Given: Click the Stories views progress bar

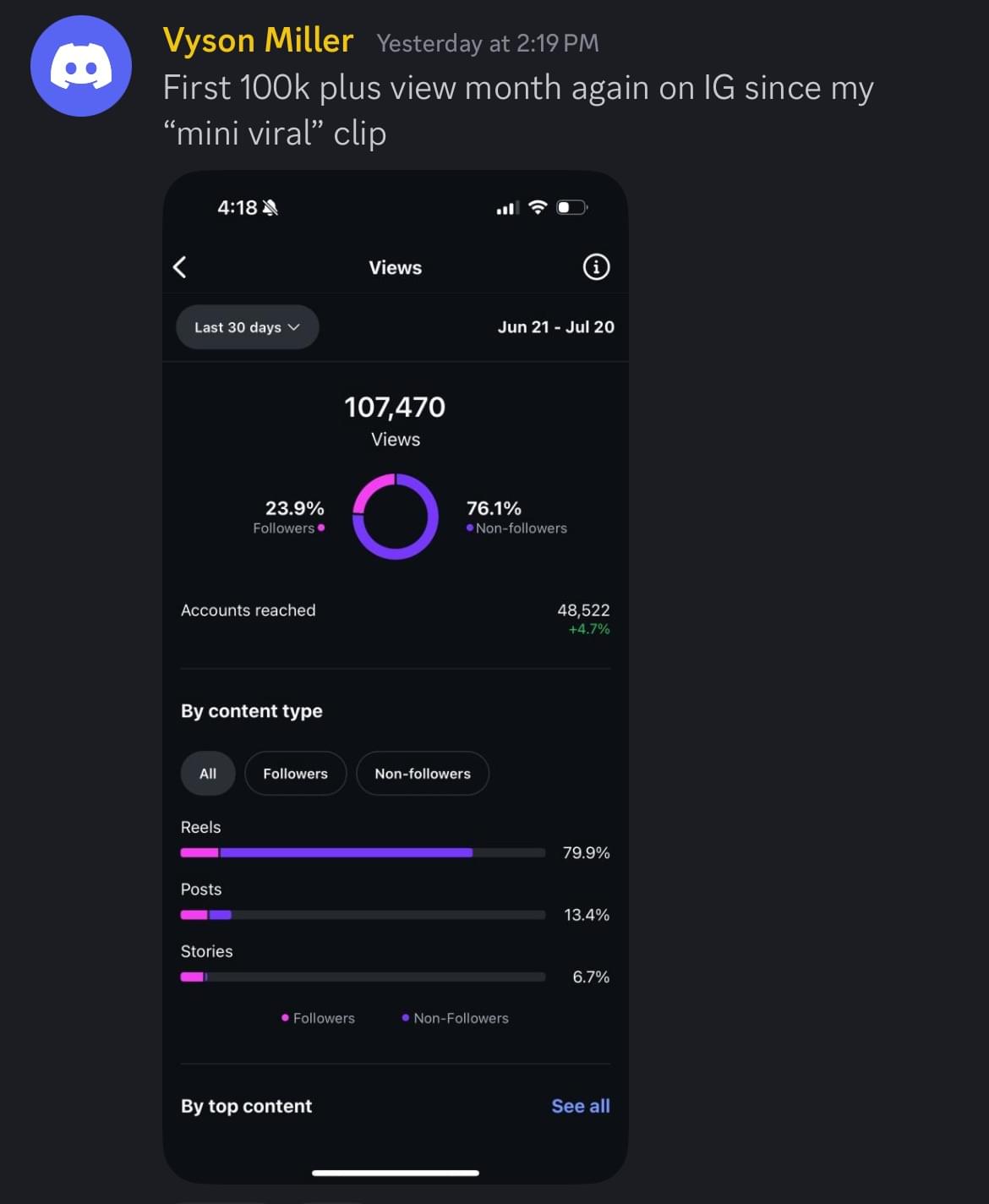Looking at the screenshot, I should 363,977.
